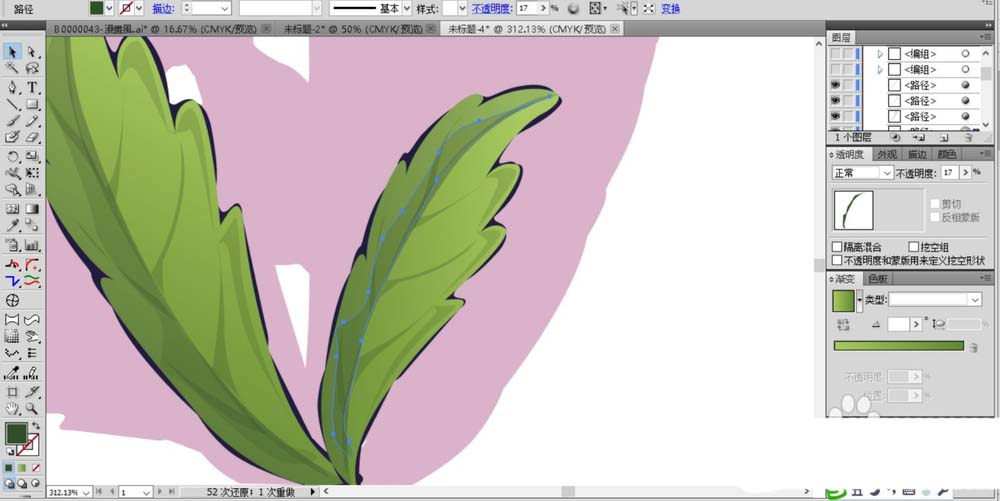Click the Reverse Gradient icon
Image resolution: width=1000 pixels, height=501 pixels.
point(844,324)
